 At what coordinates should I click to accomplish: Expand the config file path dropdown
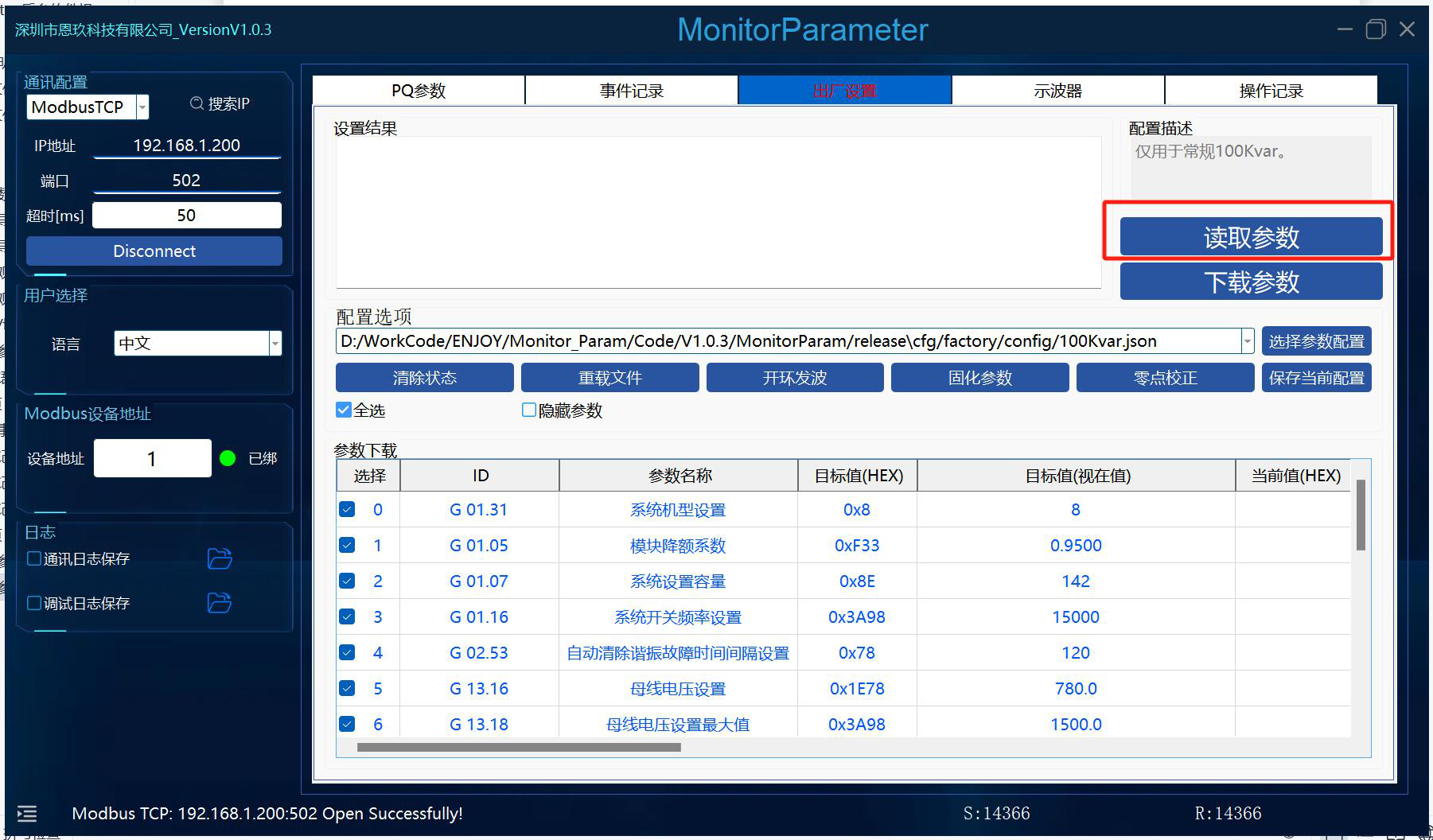click(1247, 341)
